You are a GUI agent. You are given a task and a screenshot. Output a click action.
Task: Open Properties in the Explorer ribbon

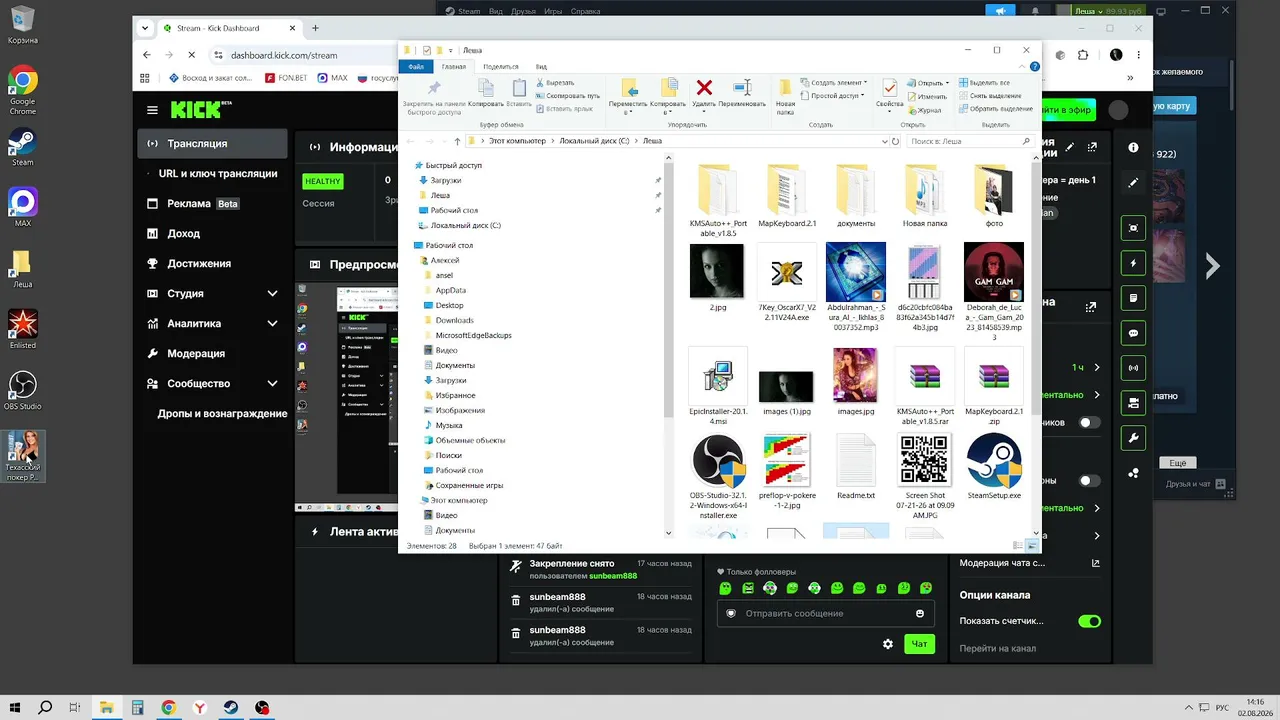pyautogui.click(x=889, y=88)
